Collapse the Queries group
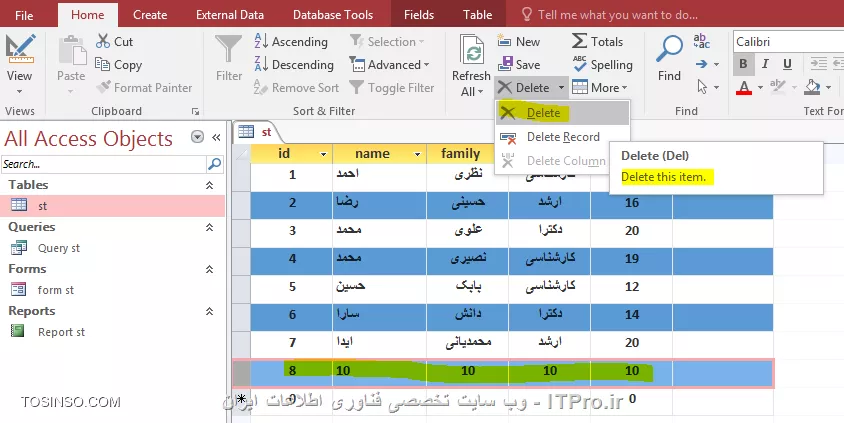The image size is (844, 423). tap(209, 227)
